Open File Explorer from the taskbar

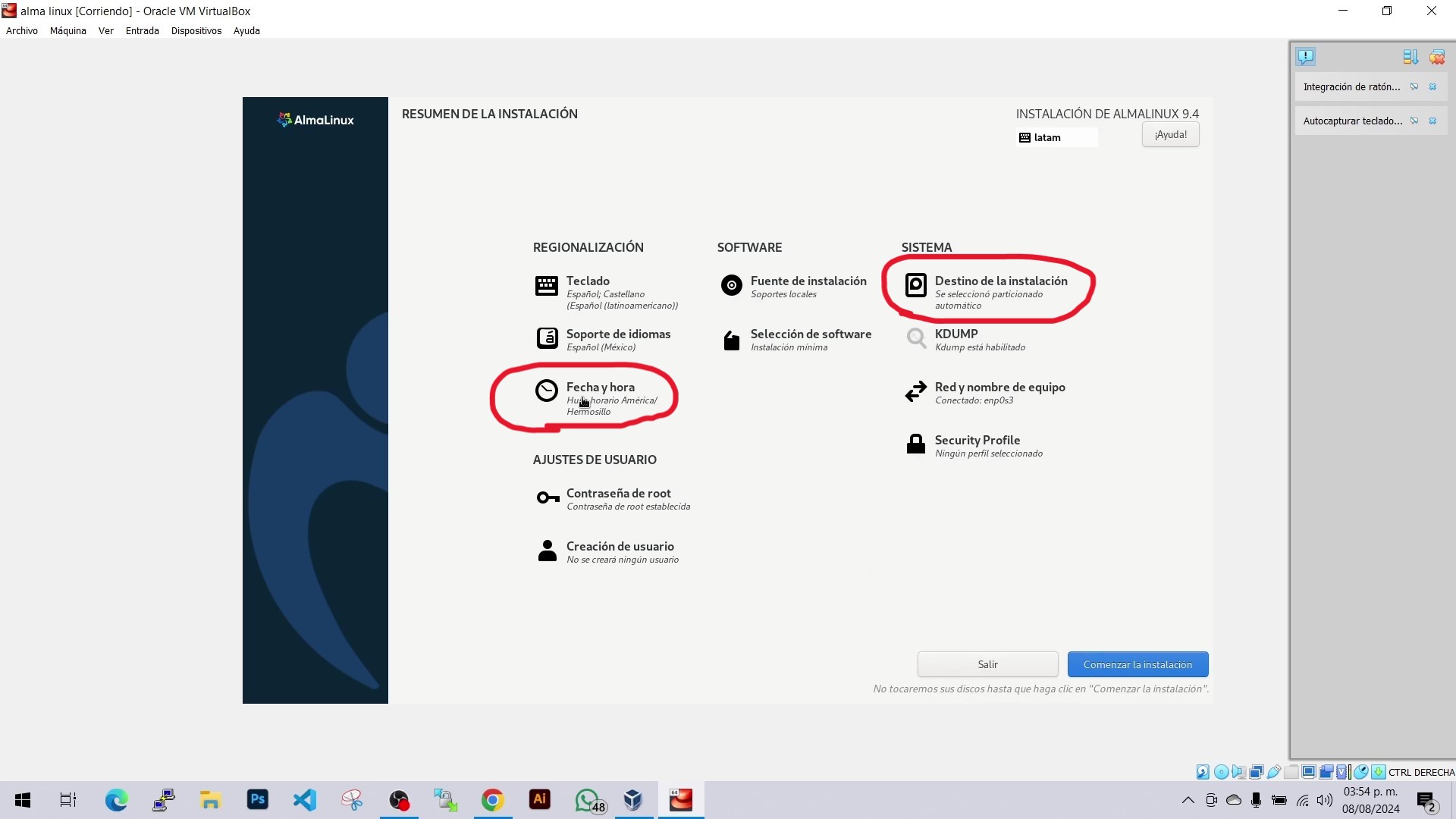(x=210, y=800)
